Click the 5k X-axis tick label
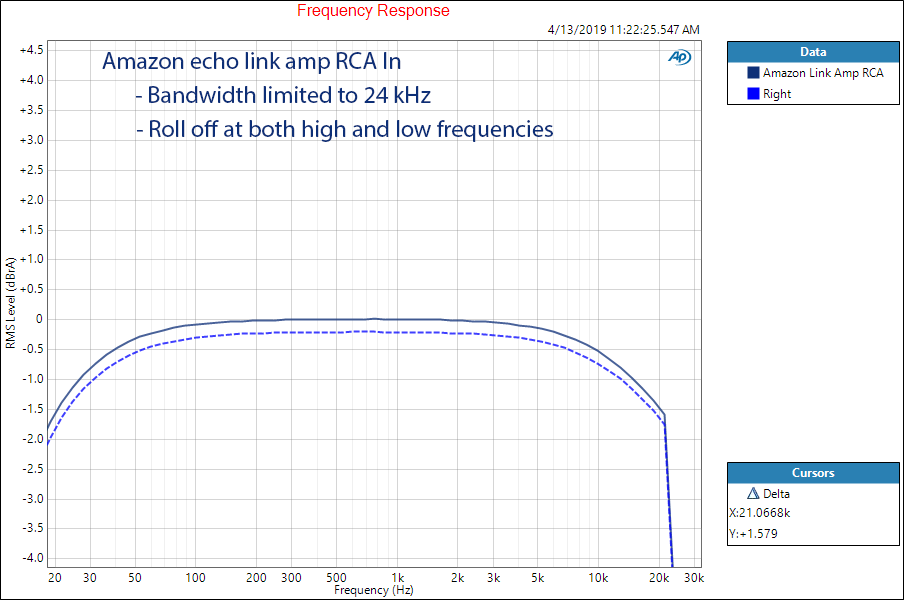The height and width of the screenshot is (600, 904). [537, 578]
